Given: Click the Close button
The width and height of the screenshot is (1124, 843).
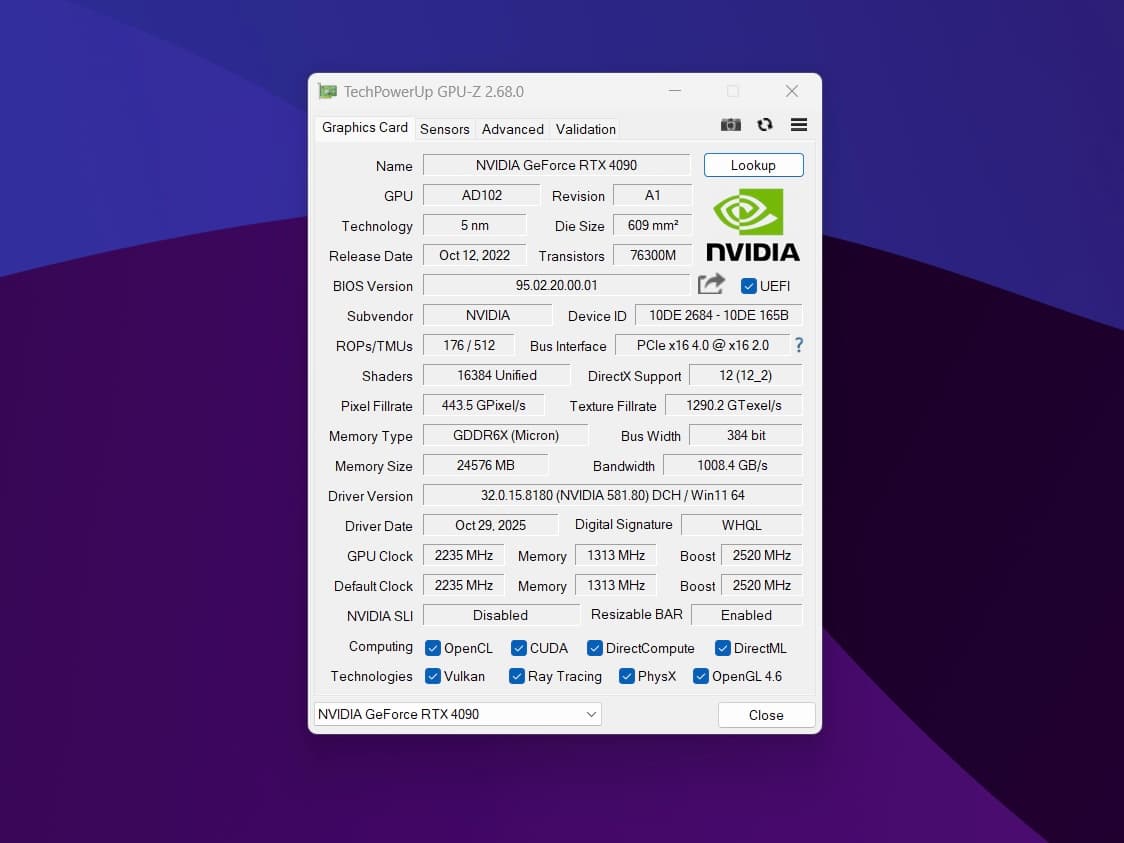Looking at the screenshot, I should 766,715.
